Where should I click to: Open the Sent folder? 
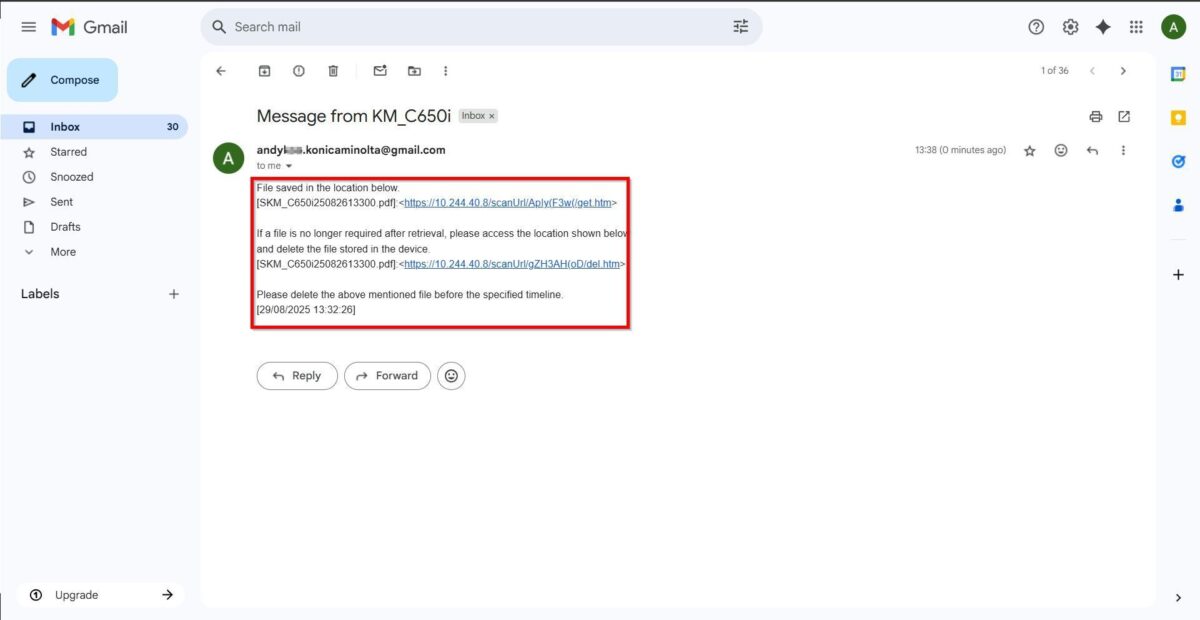point(61,202)
